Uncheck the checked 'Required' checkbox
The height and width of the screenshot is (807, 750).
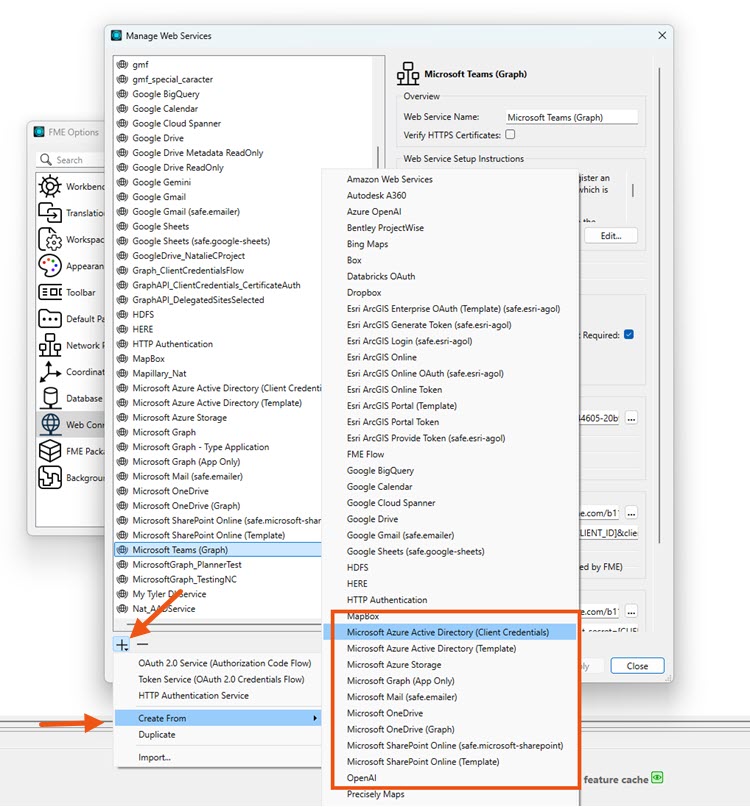[x=628, y=335]
